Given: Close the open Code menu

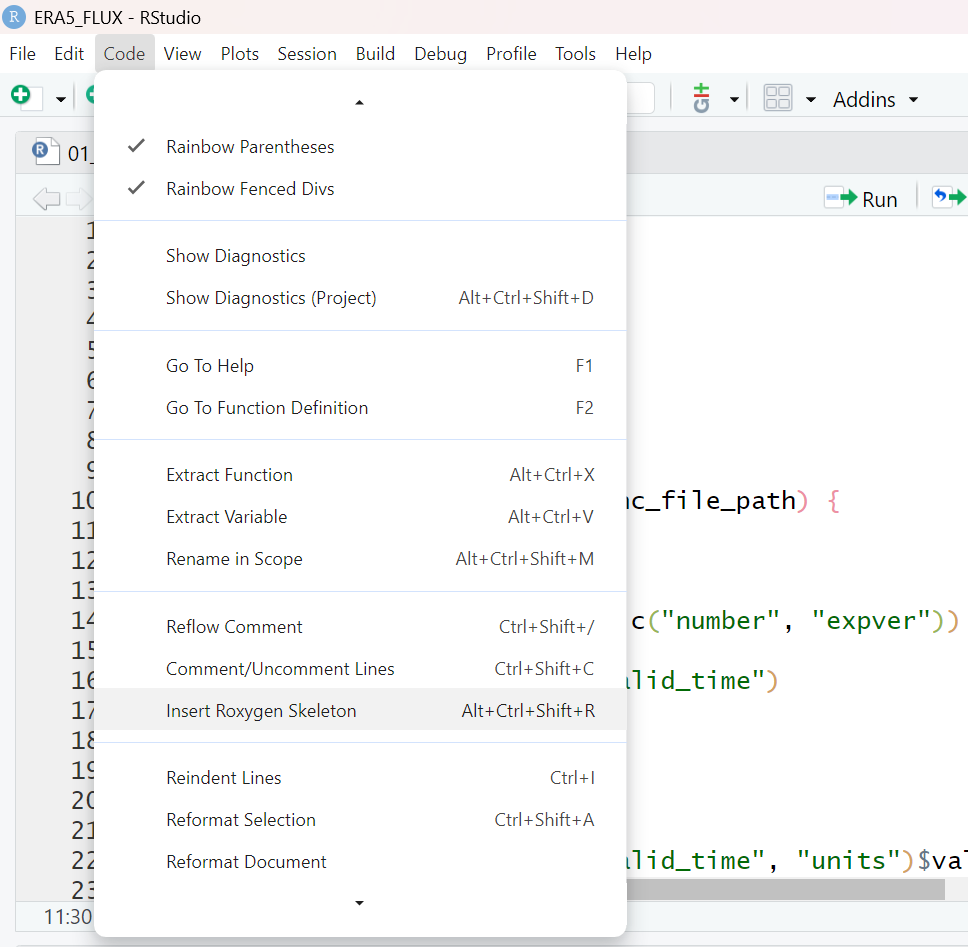Looking at the screenshot, I should (124, 54).
